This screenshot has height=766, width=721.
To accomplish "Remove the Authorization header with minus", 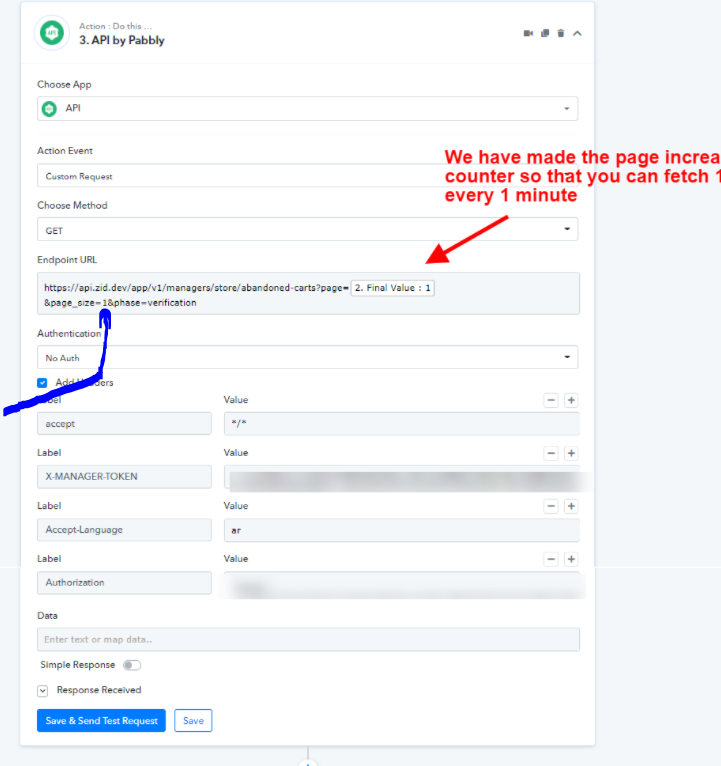I will pyautogui.click(x=551, y=559).
